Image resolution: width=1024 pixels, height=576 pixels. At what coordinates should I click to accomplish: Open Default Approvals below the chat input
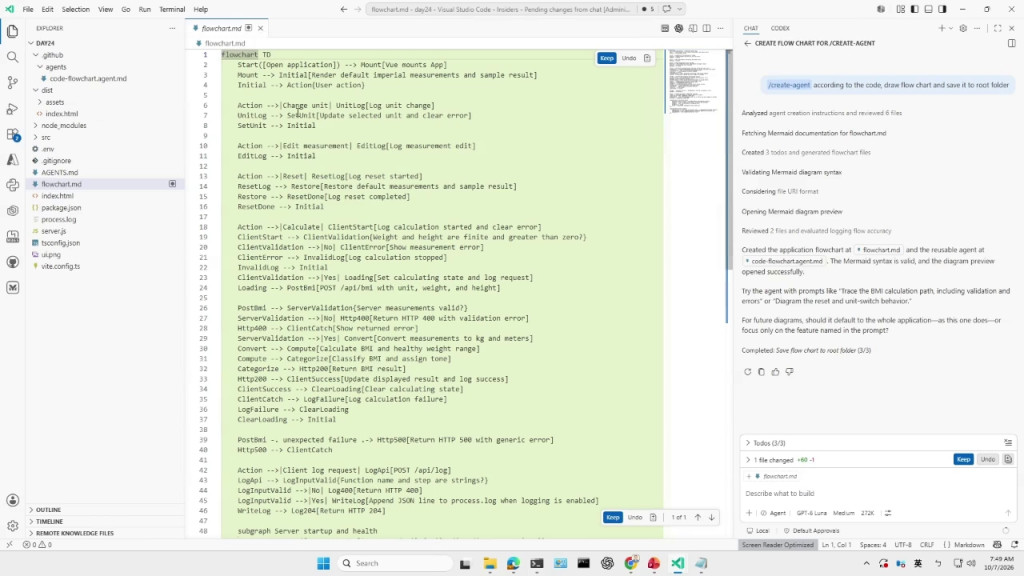812,531
